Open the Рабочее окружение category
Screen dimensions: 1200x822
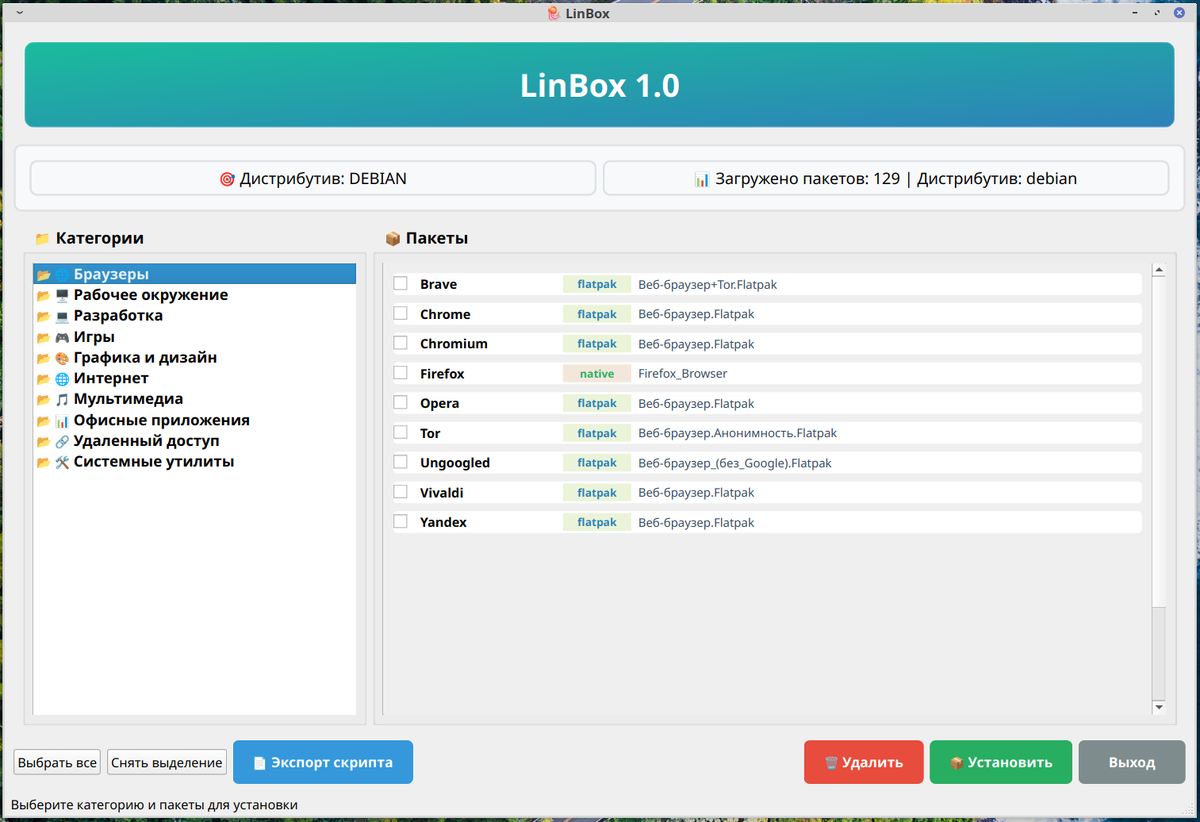[x=195, y=295]
